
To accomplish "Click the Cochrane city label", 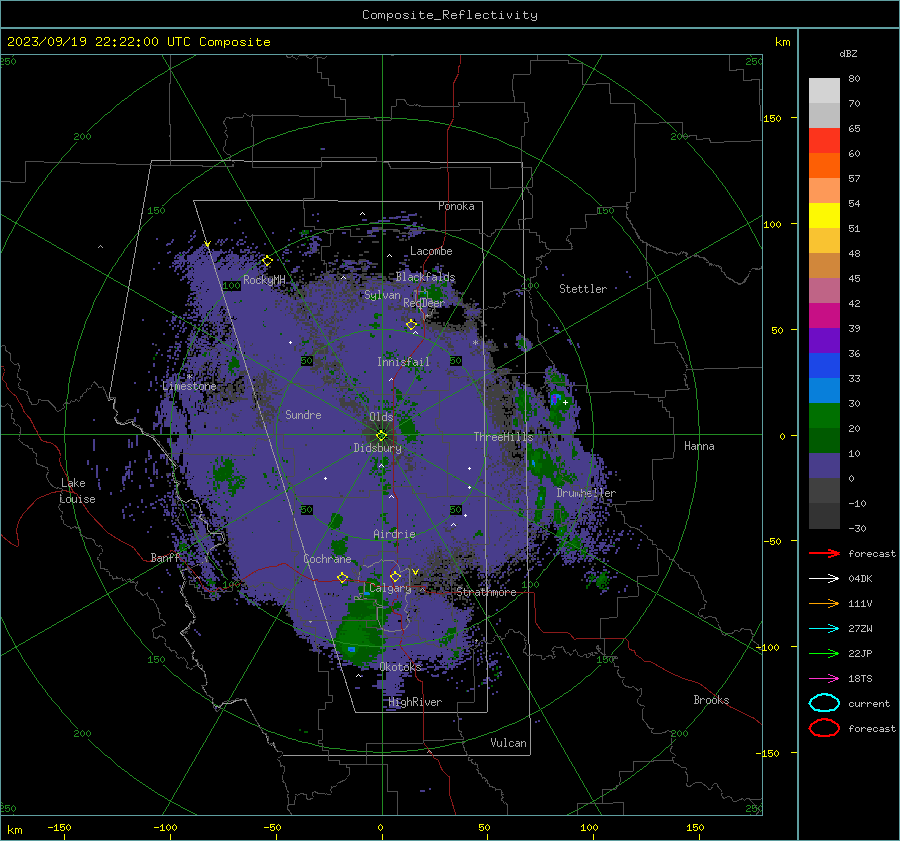I will point(327,559).
